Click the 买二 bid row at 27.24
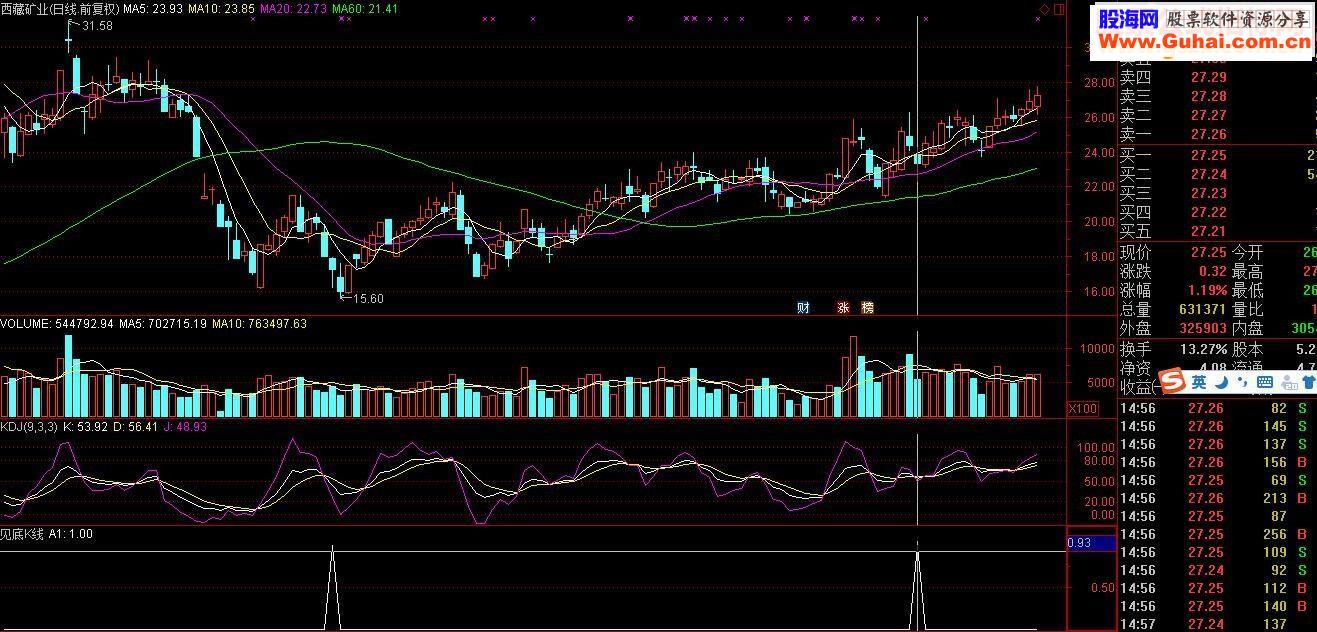The width and height of the screenshot is (1317, 632). pyautogui.click(x=1216, y=174)
